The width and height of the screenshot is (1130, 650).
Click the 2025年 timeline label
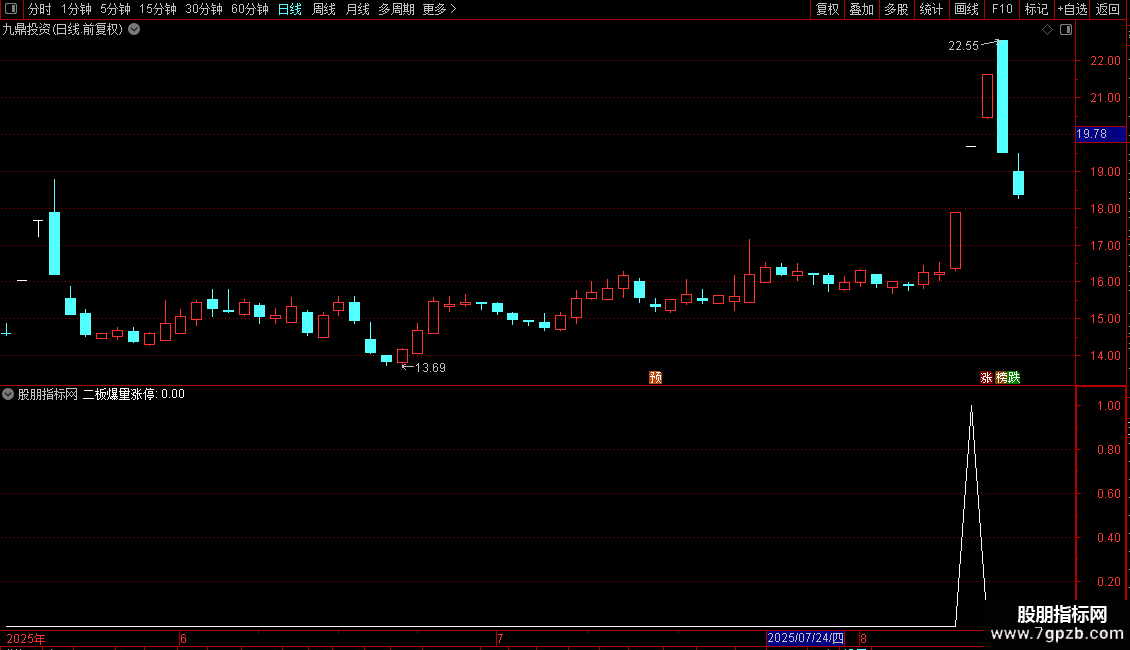26,638
